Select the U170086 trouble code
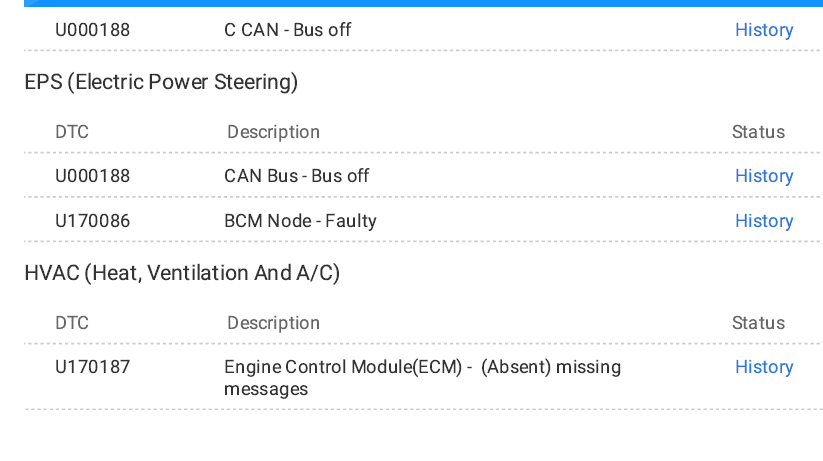This screenshot has width=823, height=461. [92, 221]
